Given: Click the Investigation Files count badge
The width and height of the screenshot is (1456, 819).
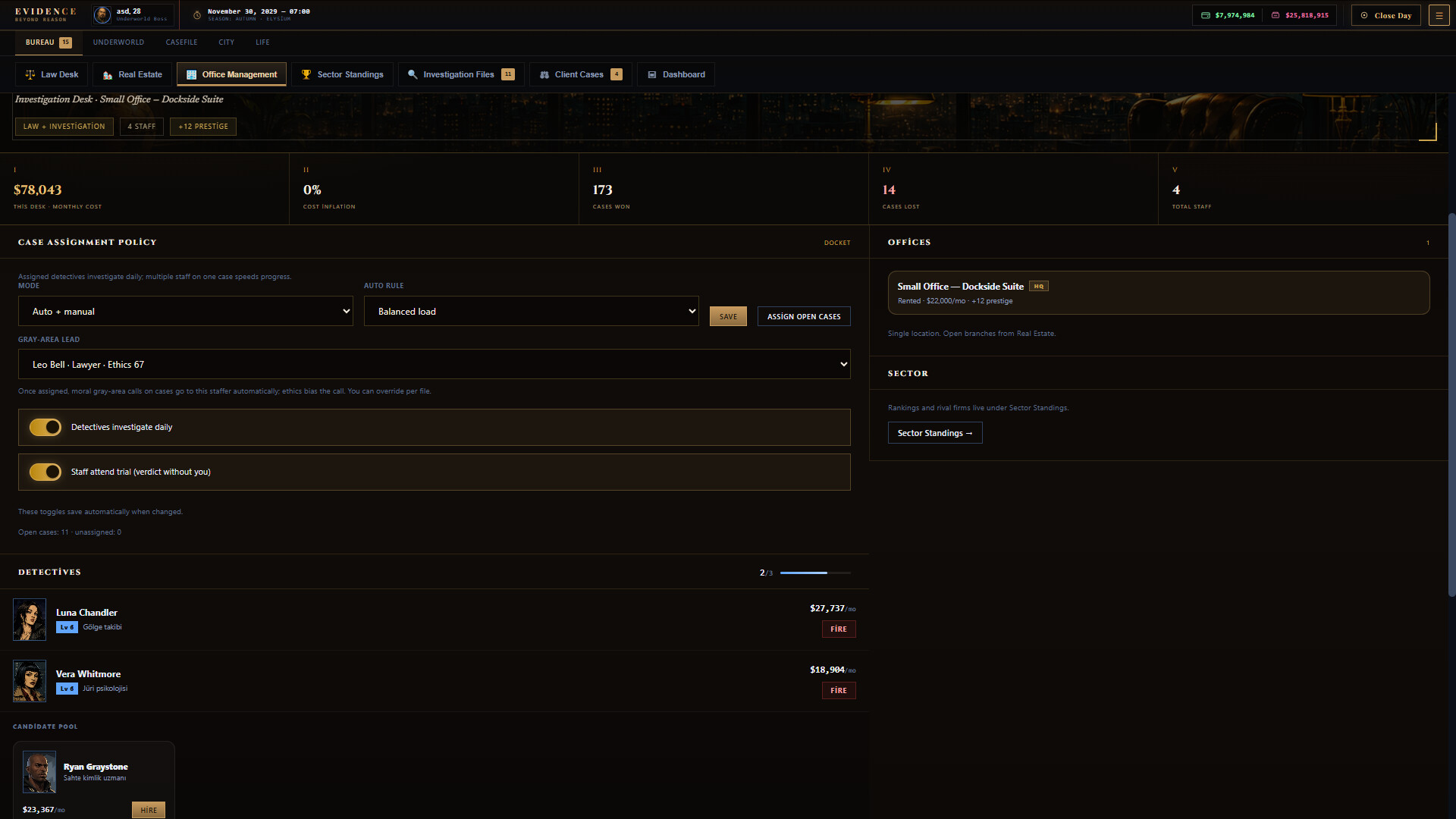Looking at the screenshot, I should (508, 74).
